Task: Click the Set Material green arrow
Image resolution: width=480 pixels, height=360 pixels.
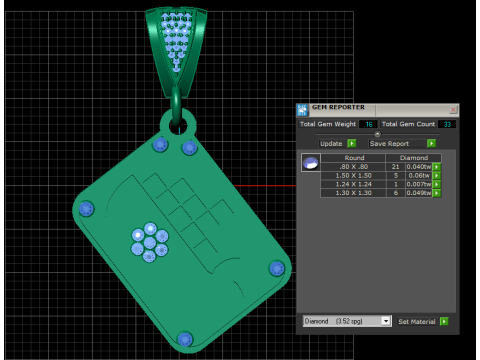Action: click(x=444, y=321)
